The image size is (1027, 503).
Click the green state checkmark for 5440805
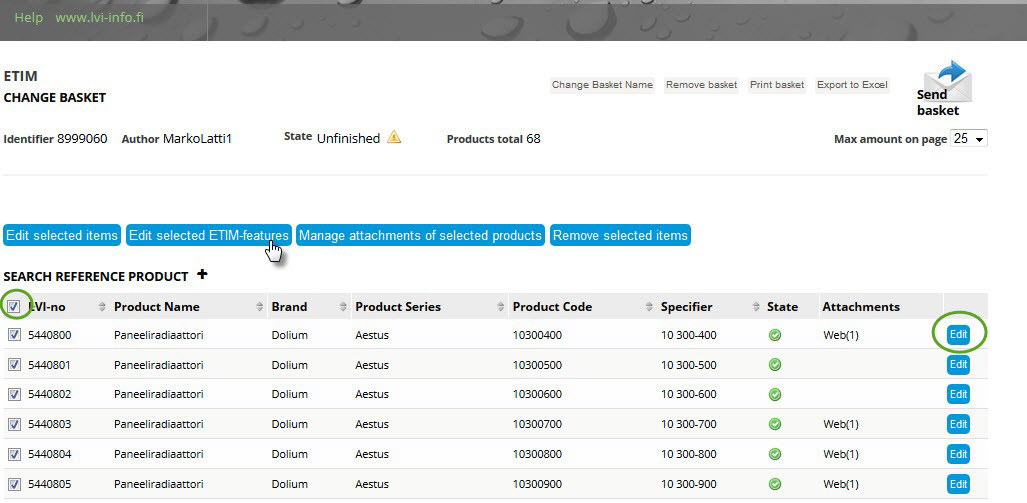pyautogui.click(x=775, y=484)
